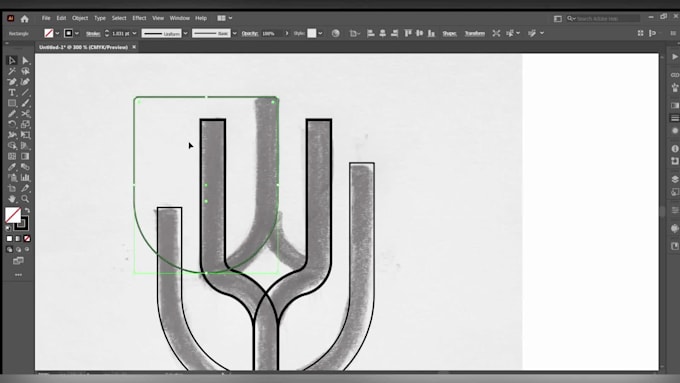Screen dimensions: 680x383
Task: Select the Blend tool
Action: pyautogui.click(x=25, y=167)
